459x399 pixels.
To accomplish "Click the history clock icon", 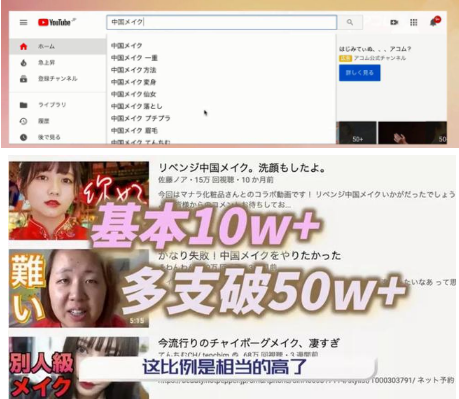I will pos(23,121).
